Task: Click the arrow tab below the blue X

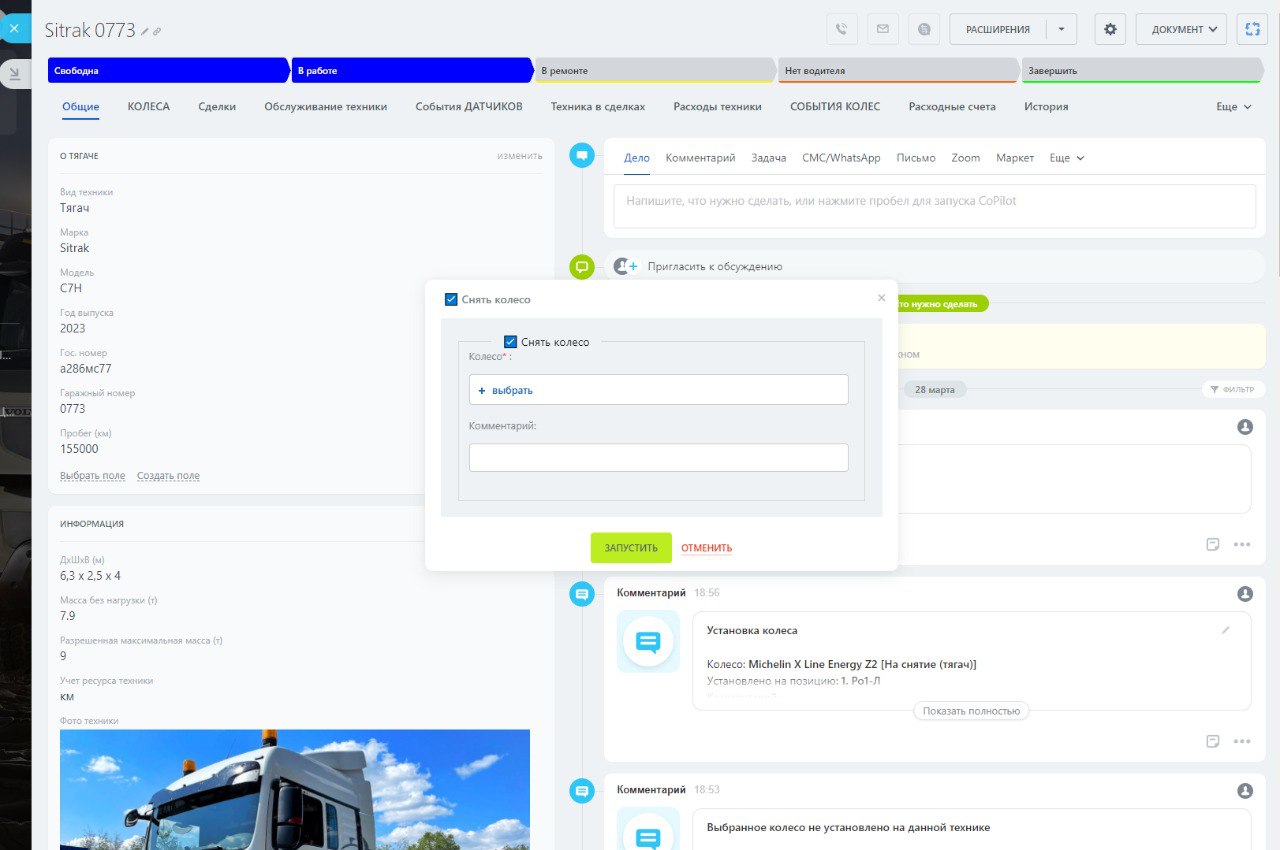Action: (x=14, y=73)
